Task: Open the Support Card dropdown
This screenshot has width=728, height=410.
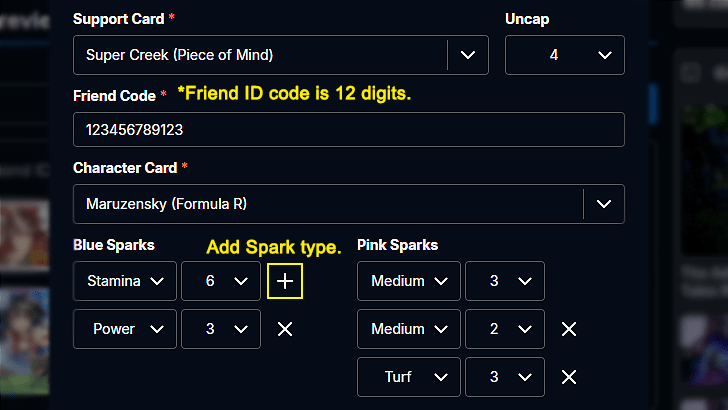Action: (260, 55)
